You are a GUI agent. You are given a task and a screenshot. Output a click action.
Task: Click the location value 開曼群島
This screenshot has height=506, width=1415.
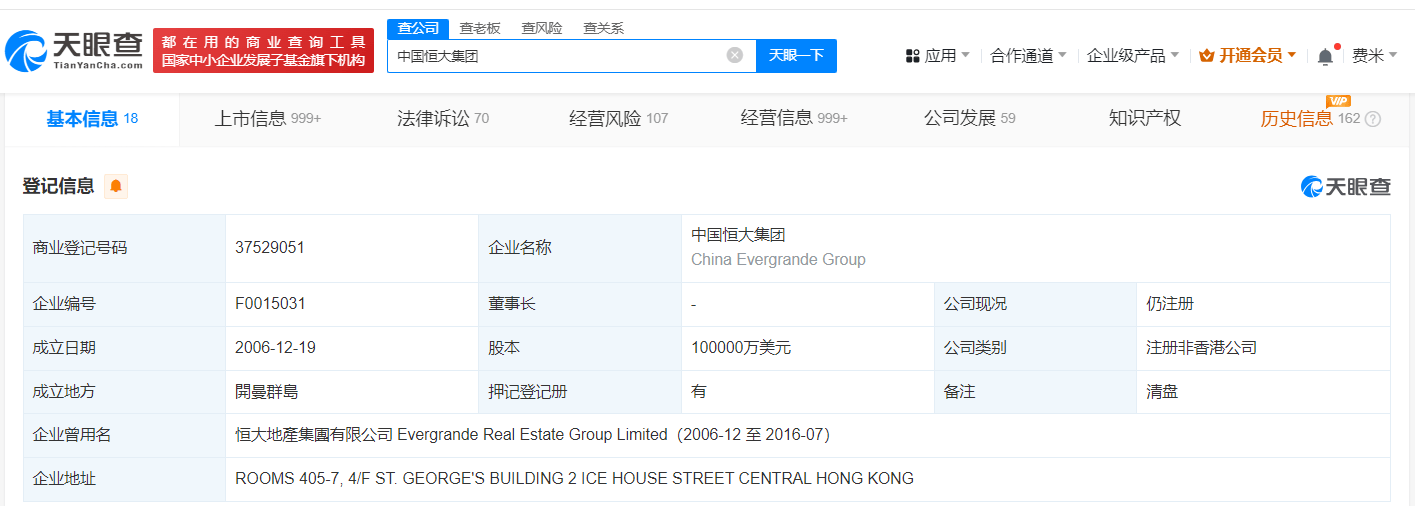point(266,392)
